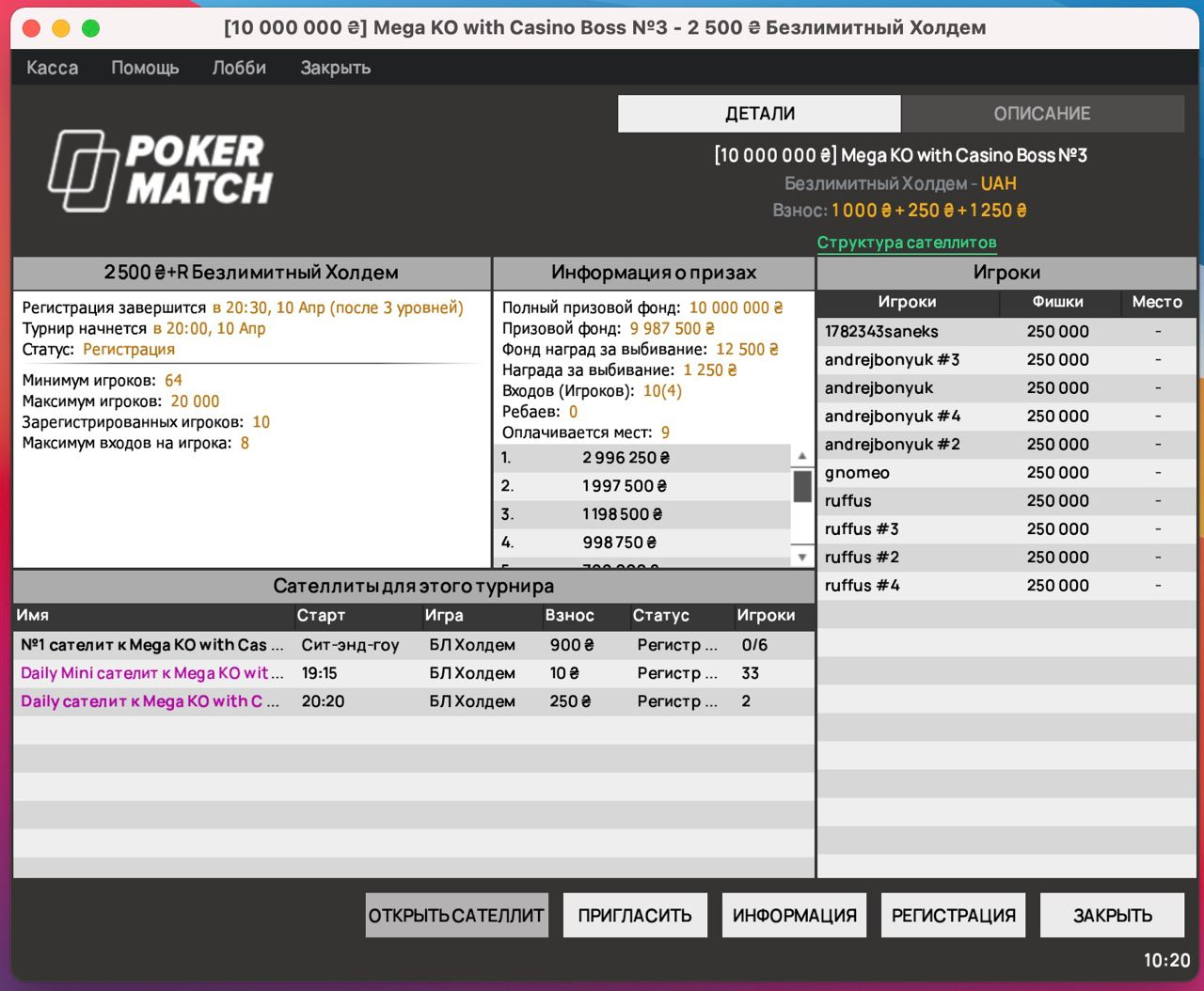Click the РЕГИСТРАЦИЯ button
This screenshot has width=1204, height=991.
coord(954,915)
